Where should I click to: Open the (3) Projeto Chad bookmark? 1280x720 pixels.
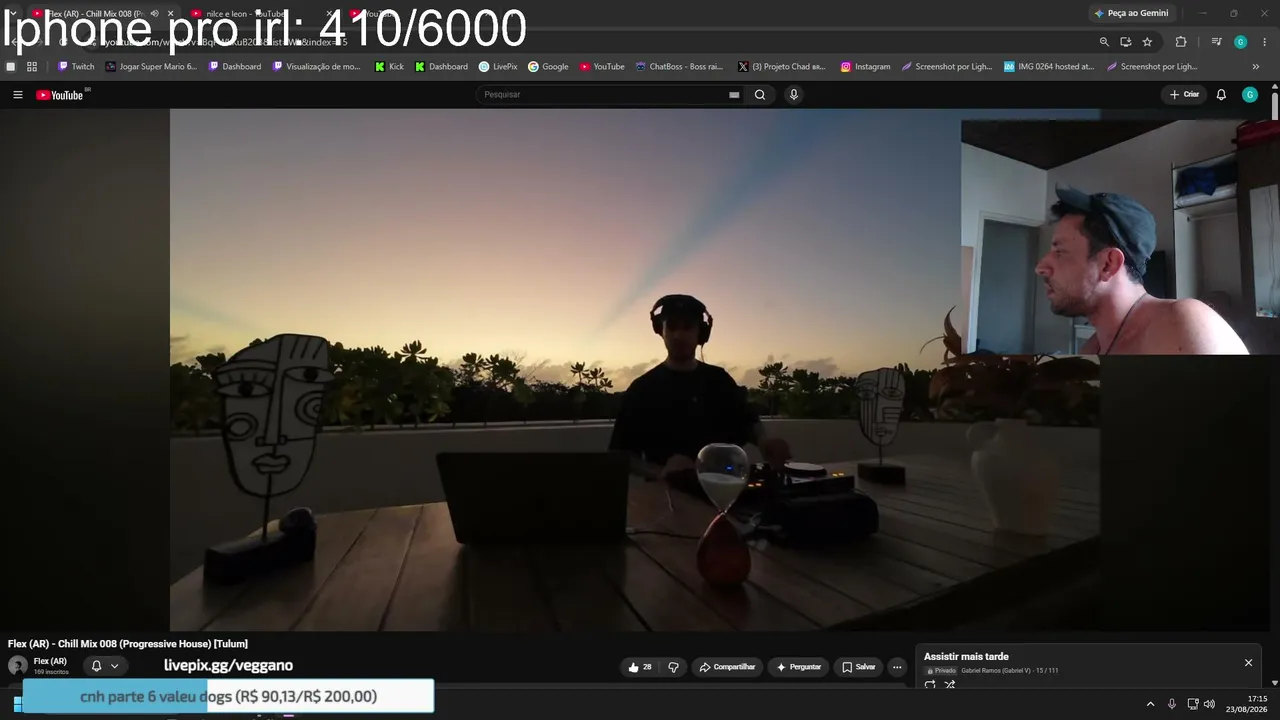point(782,67)
